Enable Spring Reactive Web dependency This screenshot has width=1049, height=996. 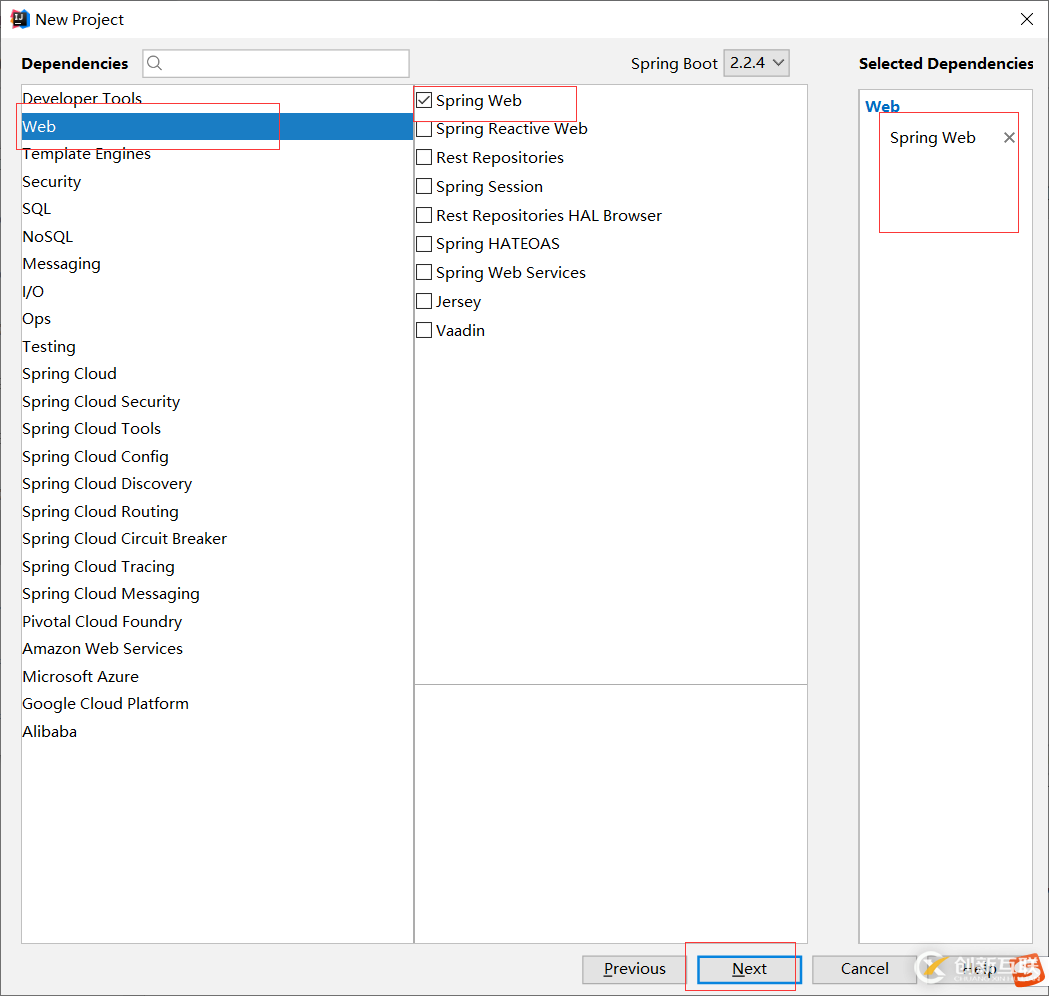(x=424, y=129)
